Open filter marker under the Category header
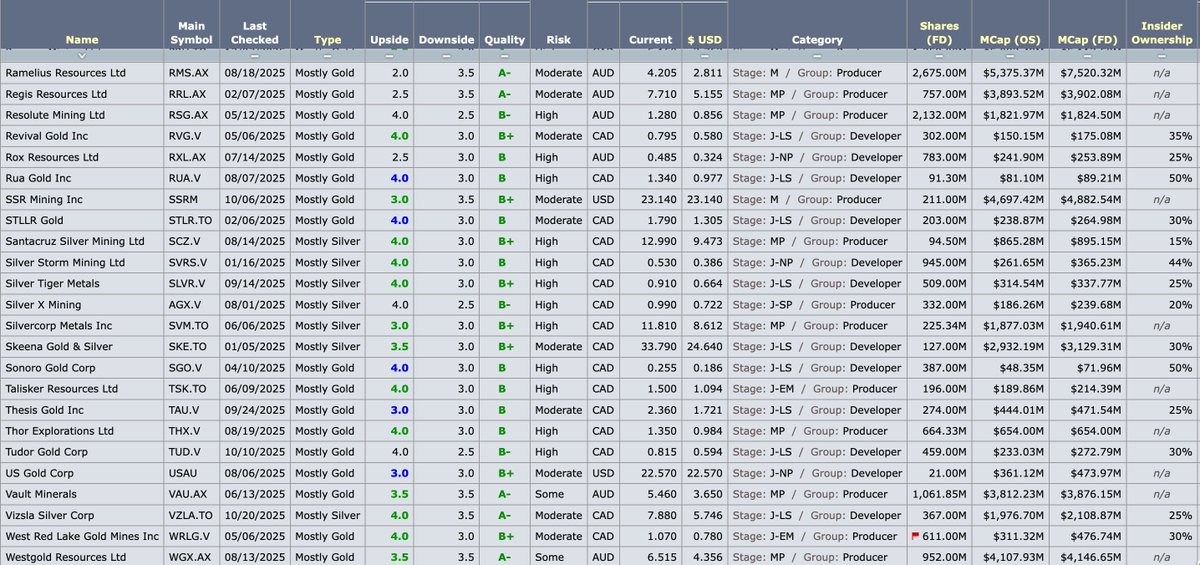Screen dimensions: 1200x565 [x=817, y=54]
